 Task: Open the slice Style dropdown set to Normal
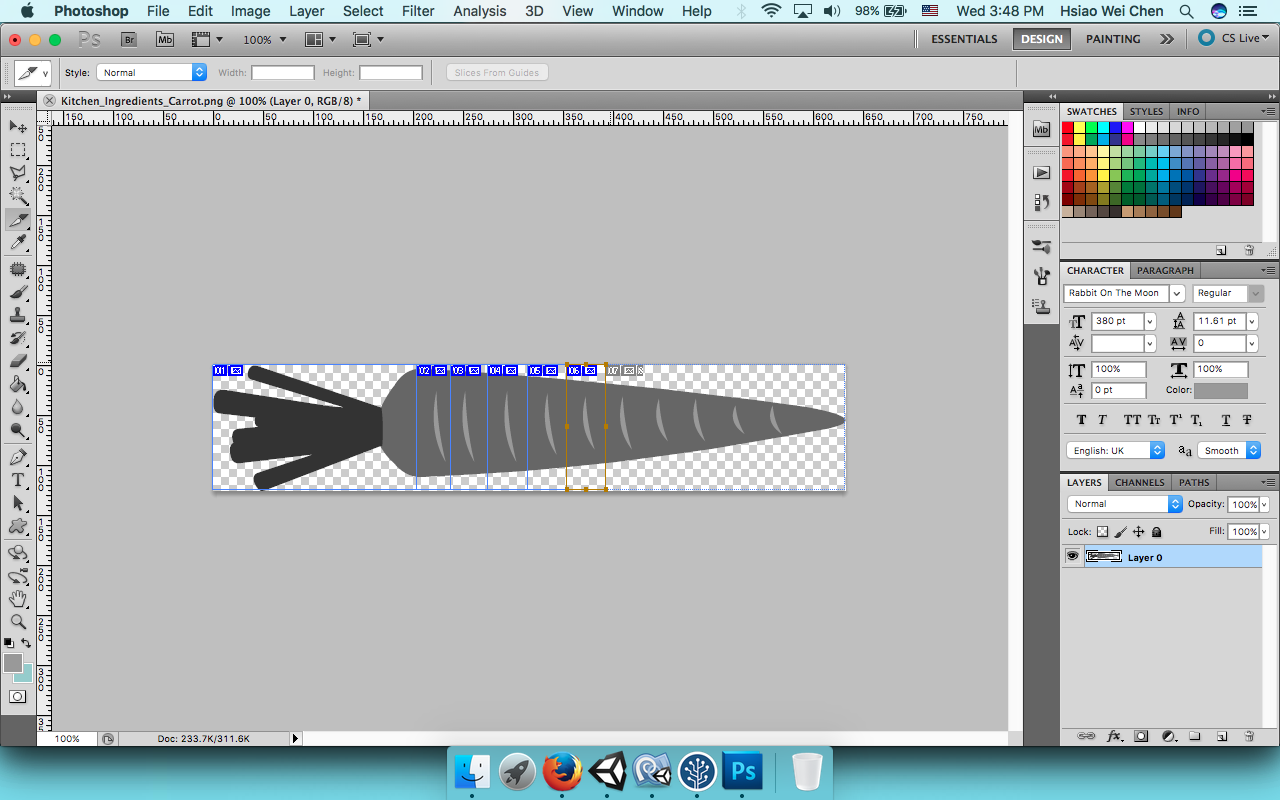[151, 73]
